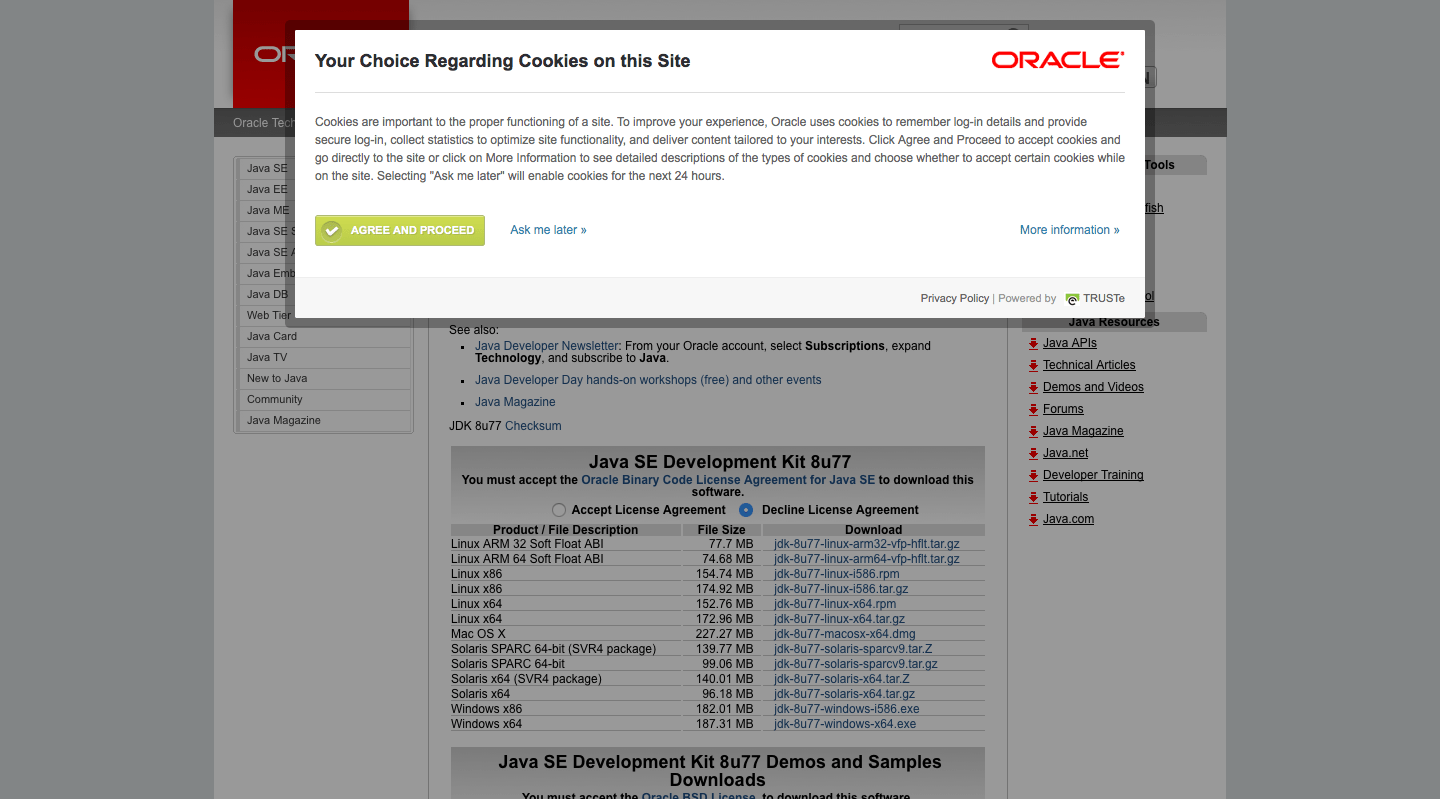The height and width of the screenshot is (799, 1440).
Task: Open Java EE in the left sidebar menu
Action: click(x=266, y=189)
